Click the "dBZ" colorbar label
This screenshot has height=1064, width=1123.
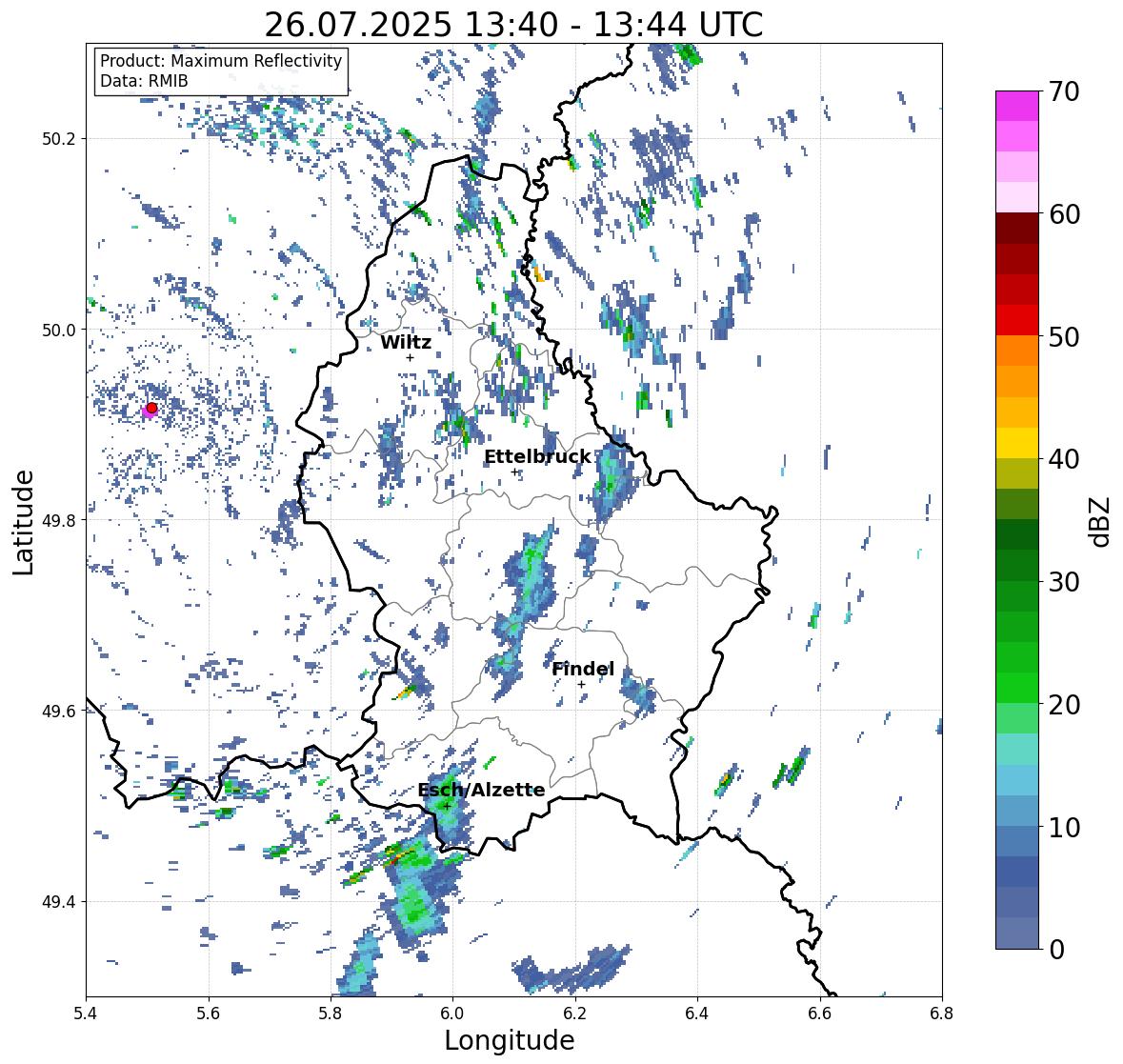pyautogui.click(x=1101, y=521)
